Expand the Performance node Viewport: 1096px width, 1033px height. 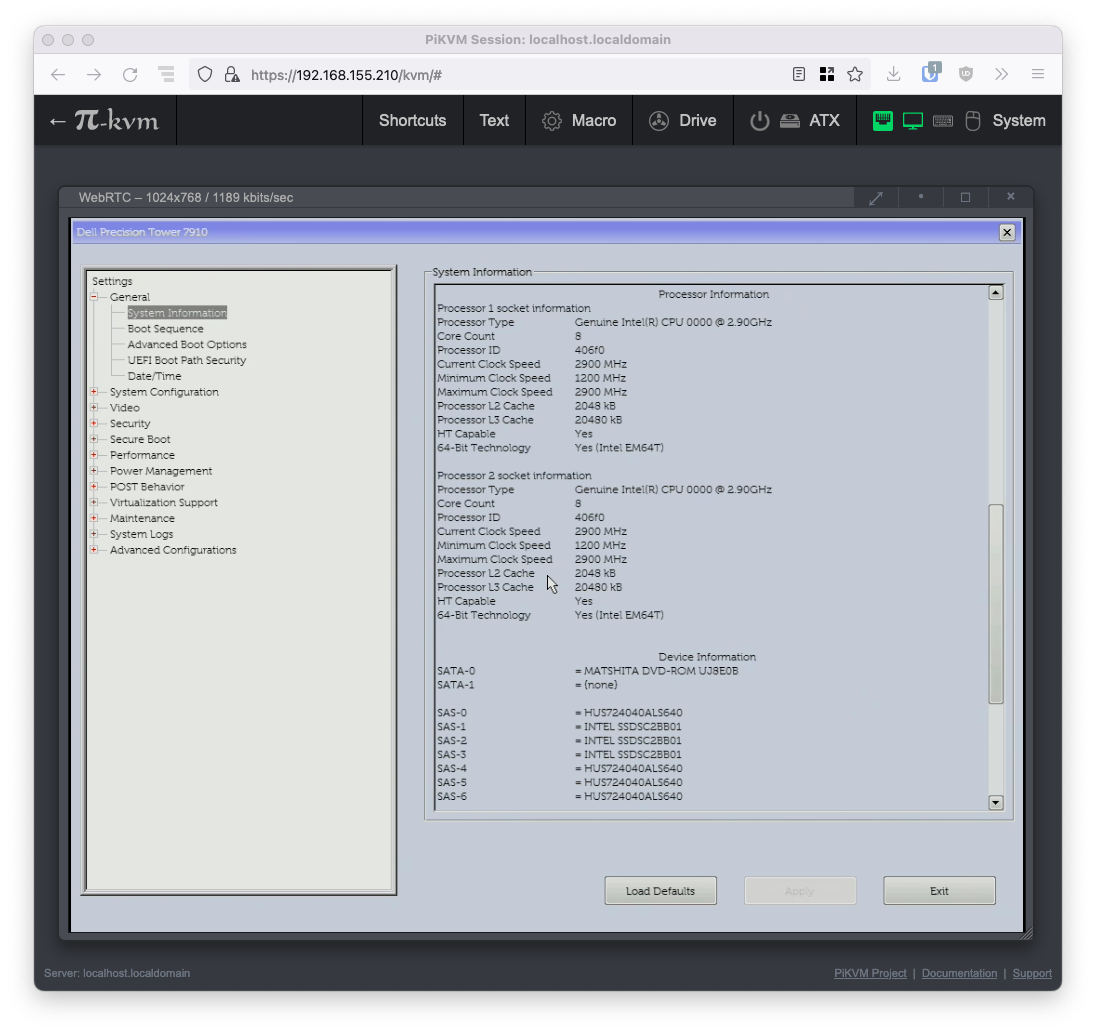point(94,455)
